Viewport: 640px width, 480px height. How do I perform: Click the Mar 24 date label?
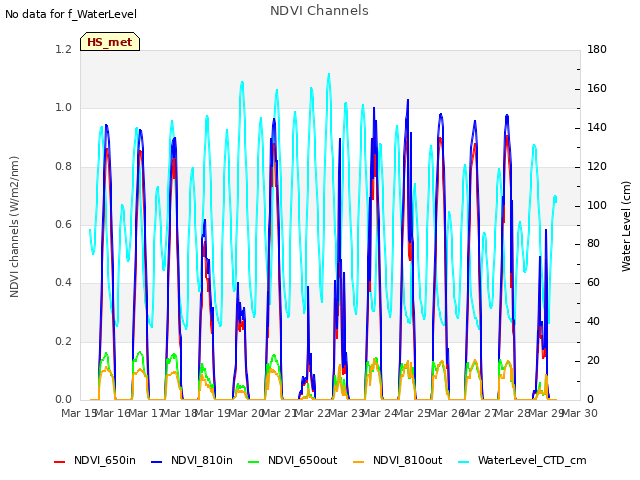(x=380, y=413)
